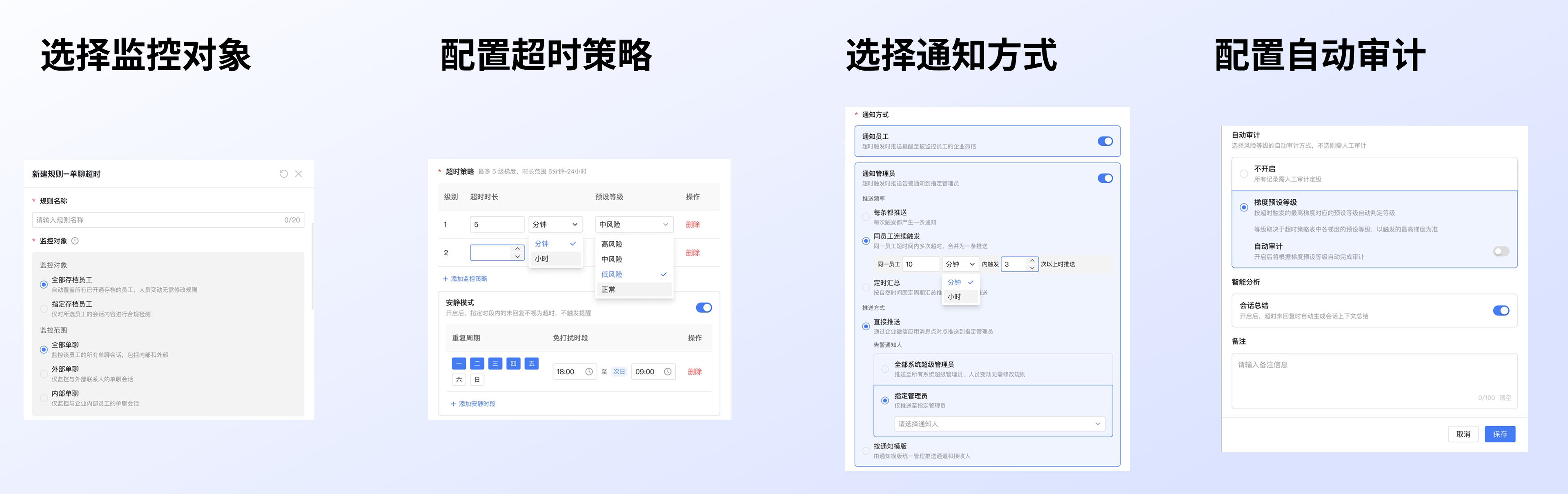Click the plus icon of 添加安静时段

click(x=454, y=404)
